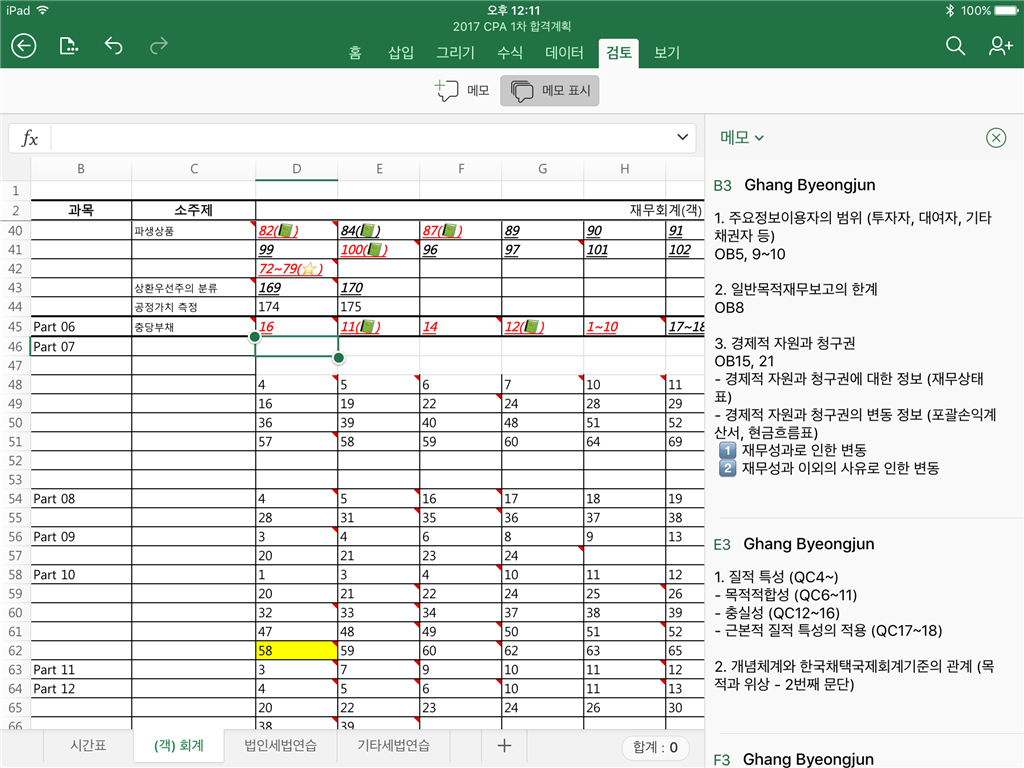Select the Part 07 cell
The width and height of the screenshot is (1024, 768).
(81, 347)
